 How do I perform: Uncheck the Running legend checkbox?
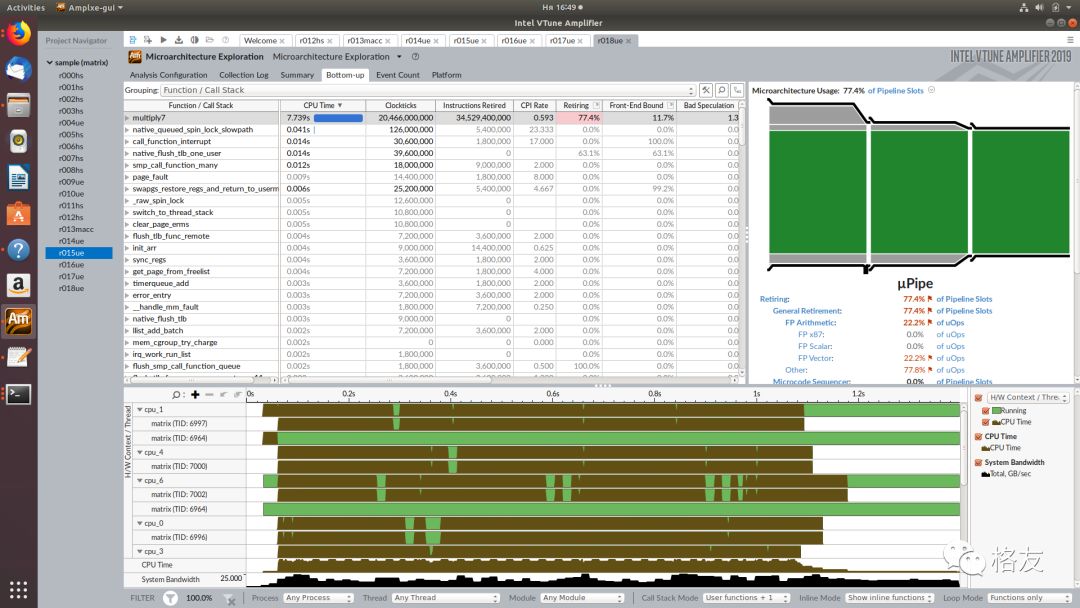click(986, 410)
